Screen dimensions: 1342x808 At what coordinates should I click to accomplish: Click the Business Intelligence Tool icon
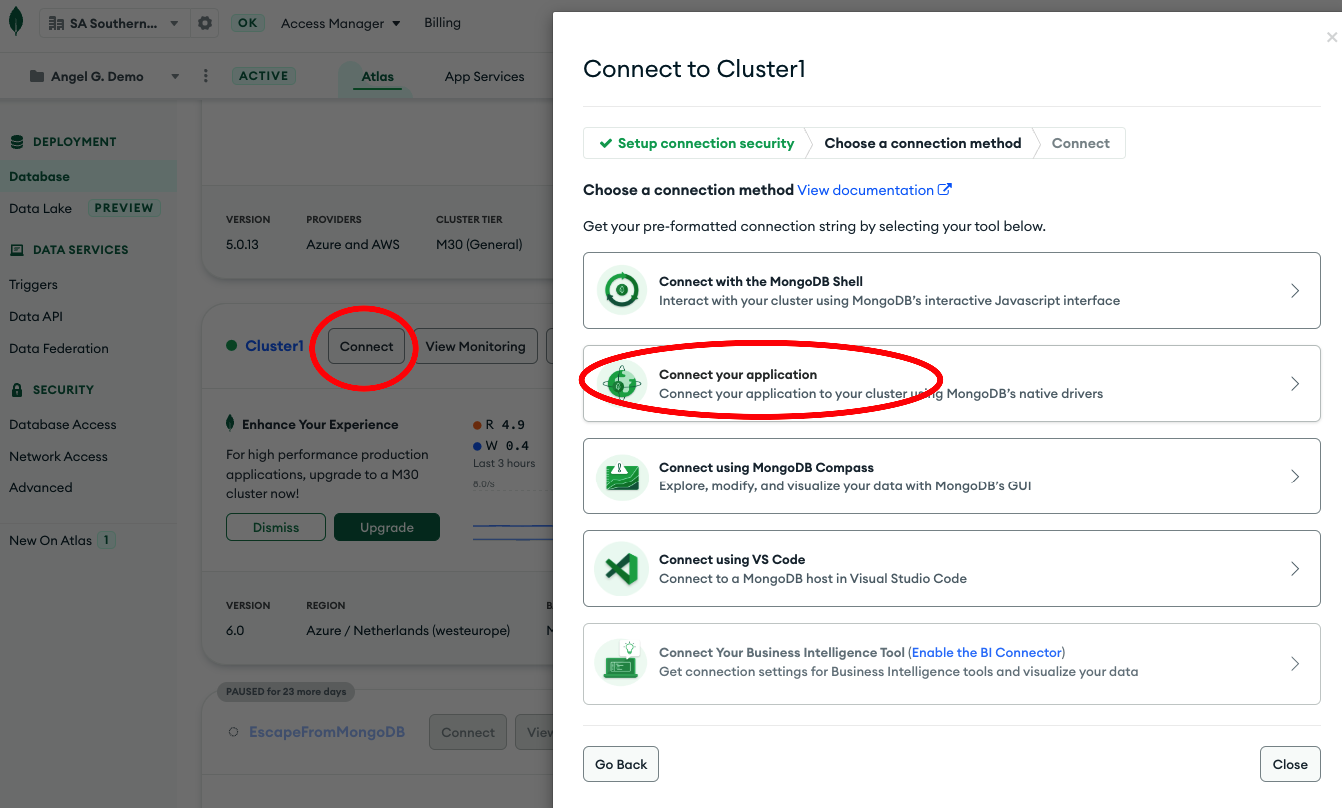click(621, 662)
